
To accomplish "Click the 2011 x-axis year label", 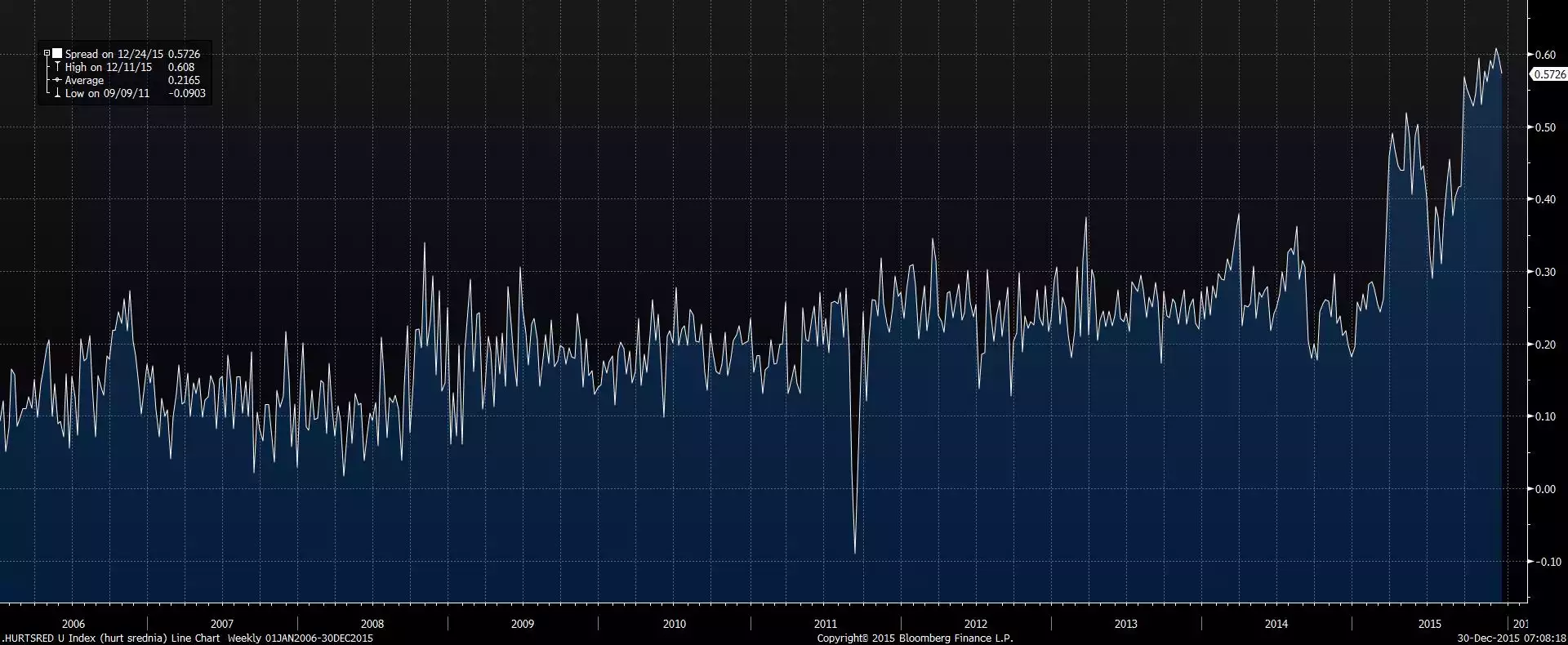I will [x=825, y=624].
